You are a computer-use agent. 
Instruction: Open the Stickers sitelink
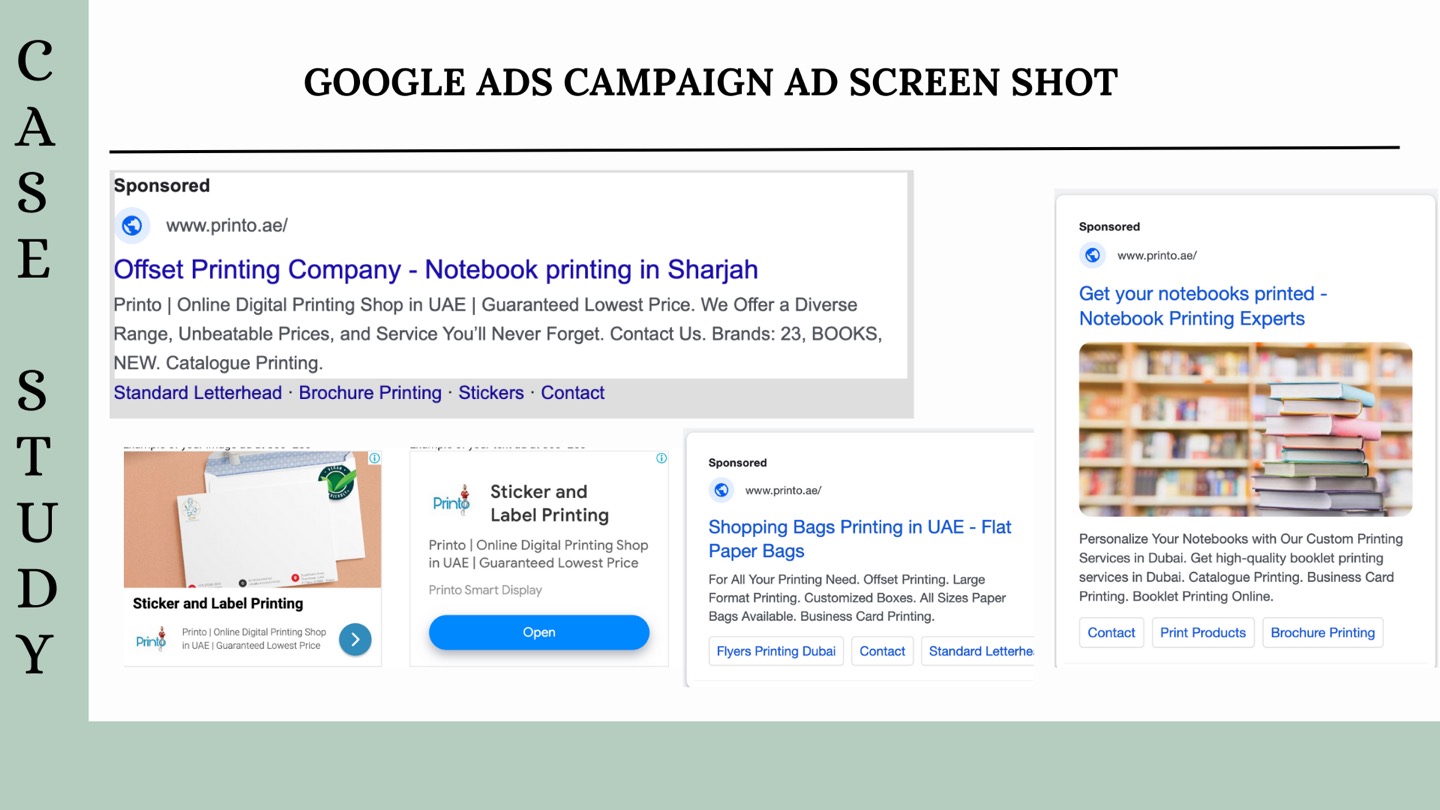pyautogui.click(x=491, y=393)
